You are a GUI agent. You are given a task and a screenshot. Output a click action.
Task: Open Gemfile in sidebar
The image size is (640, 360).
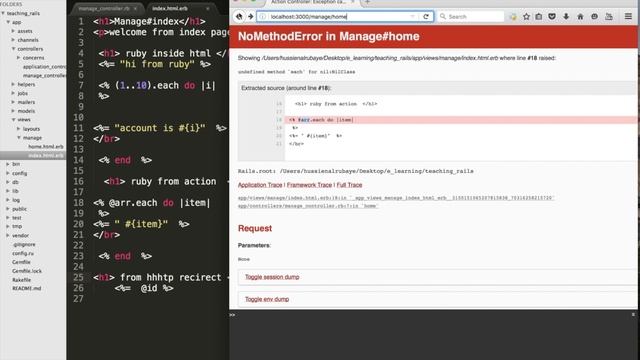pos(21,262)
